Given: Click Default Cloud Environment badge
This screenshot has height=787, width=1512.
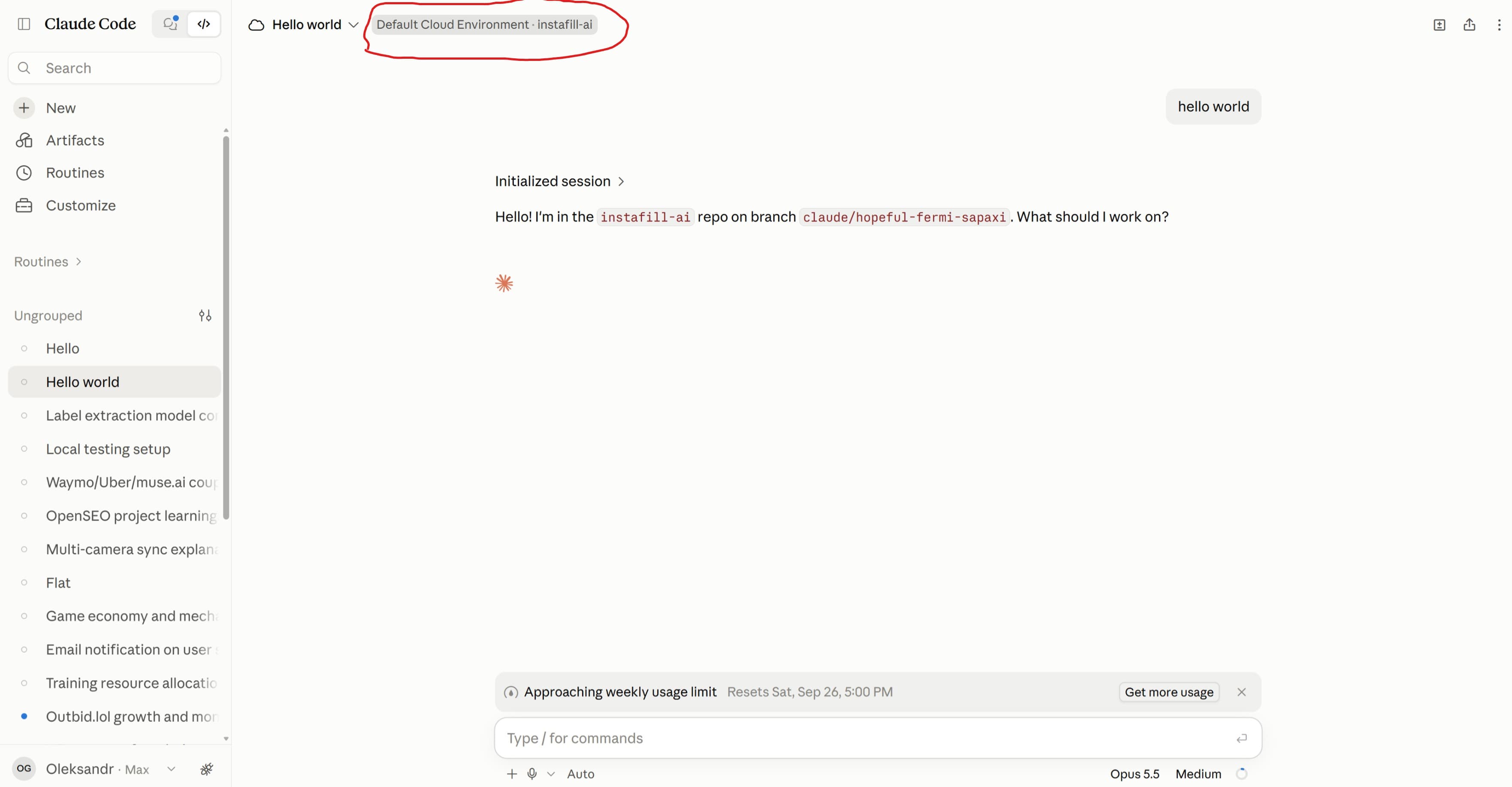Looking at the screenshot, I should [x=484, y=24].
